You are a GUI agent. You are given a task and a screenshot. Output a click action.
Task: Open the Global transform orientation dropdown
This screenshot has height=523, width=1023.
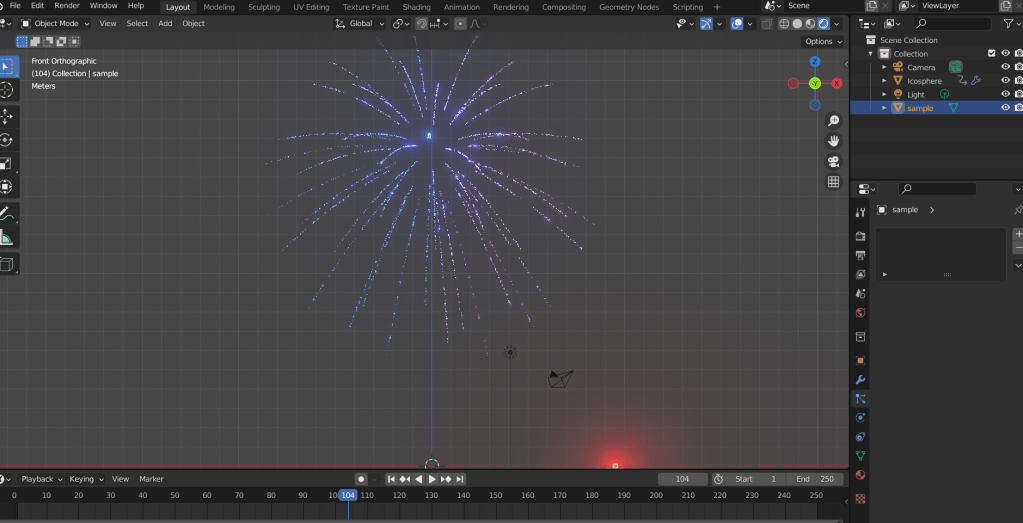click(361, 23)
